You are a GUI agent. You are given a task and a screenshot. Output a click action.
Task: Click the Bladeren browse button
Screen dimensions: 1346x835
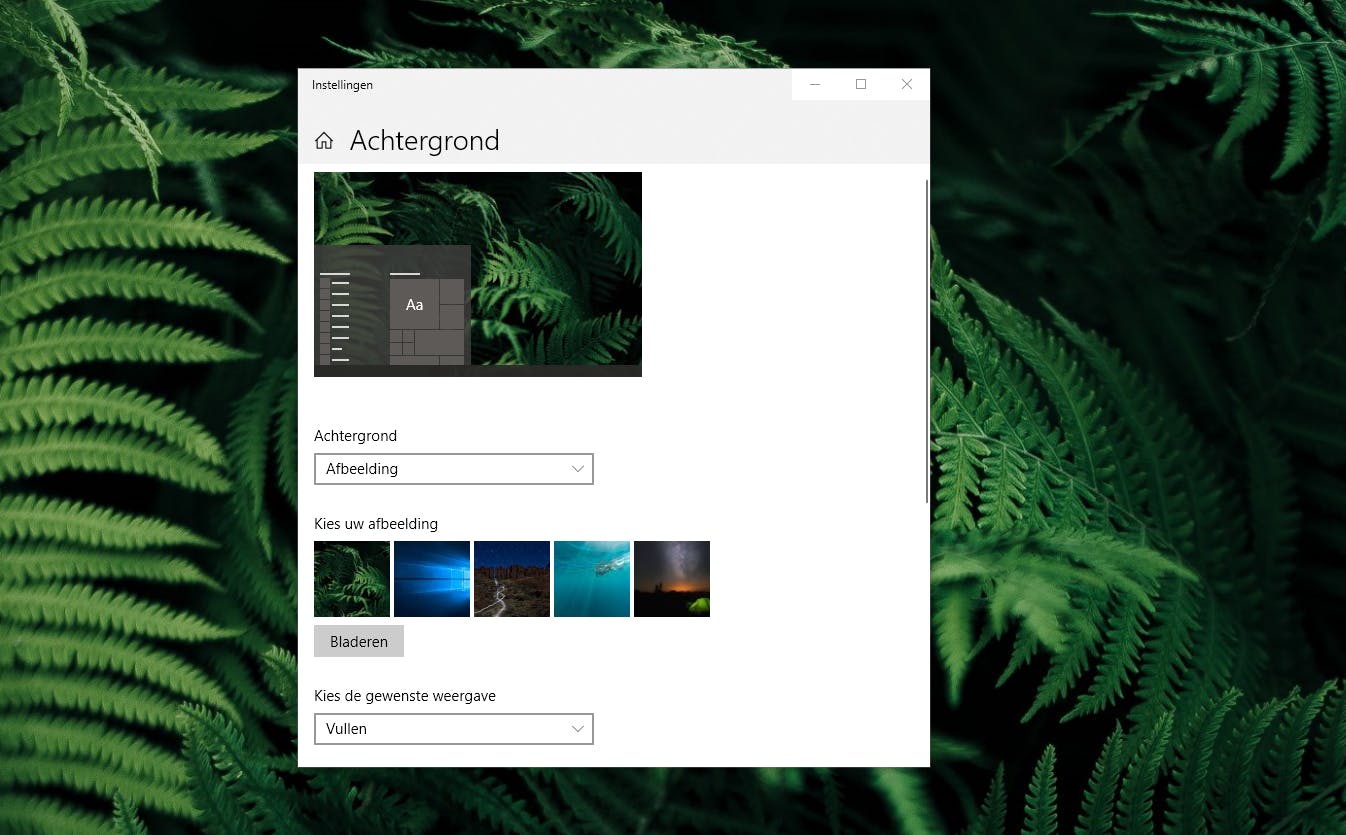point(359,641)
